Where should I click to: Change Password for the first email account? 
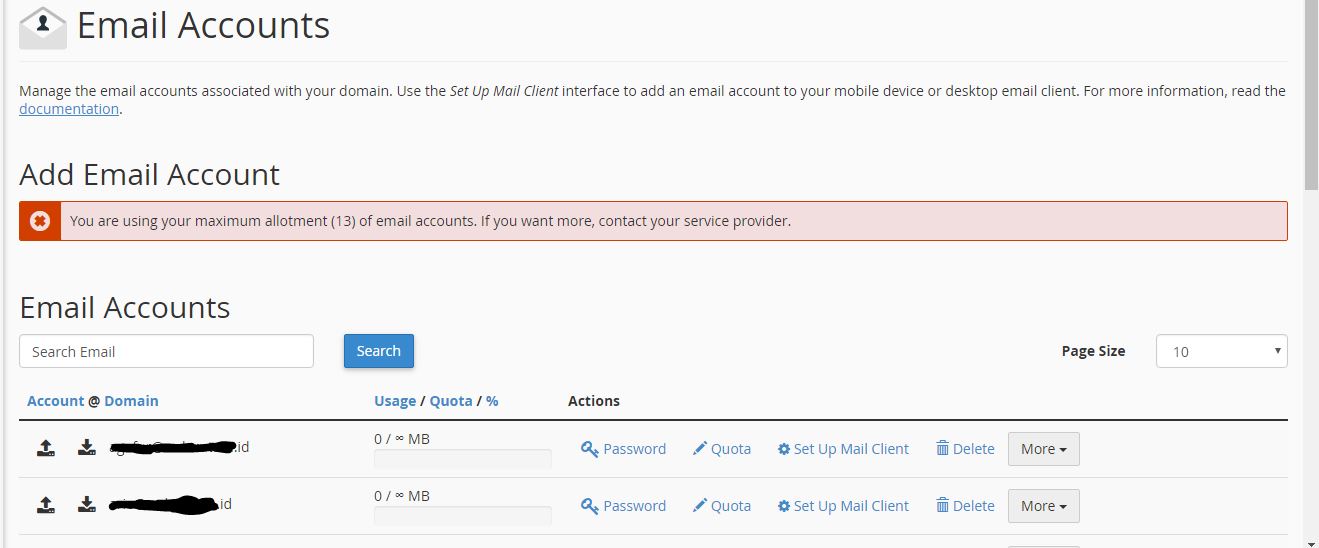(x=623, y=449)
